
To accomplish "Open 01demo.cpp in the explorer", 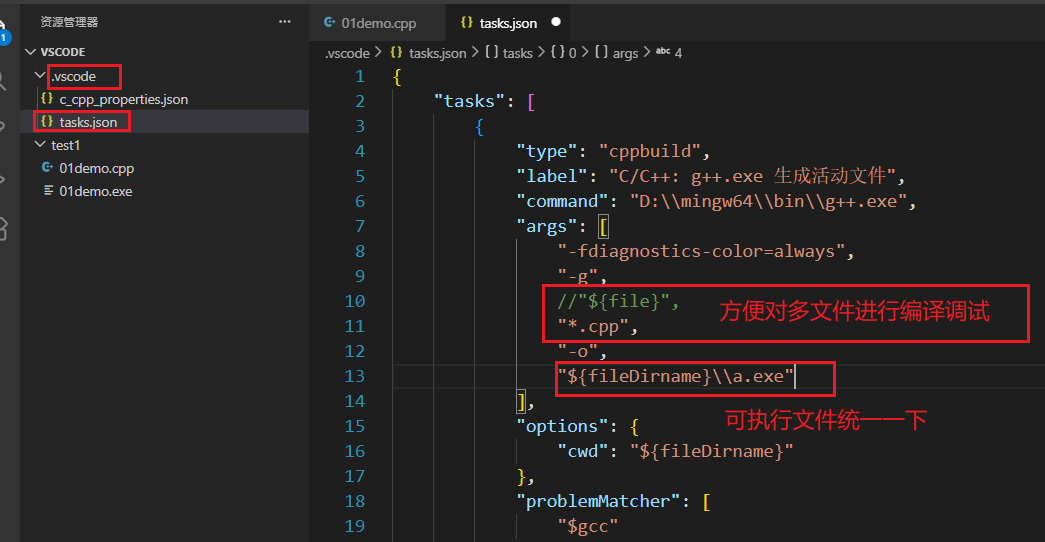I will click(x=97, y=169).
